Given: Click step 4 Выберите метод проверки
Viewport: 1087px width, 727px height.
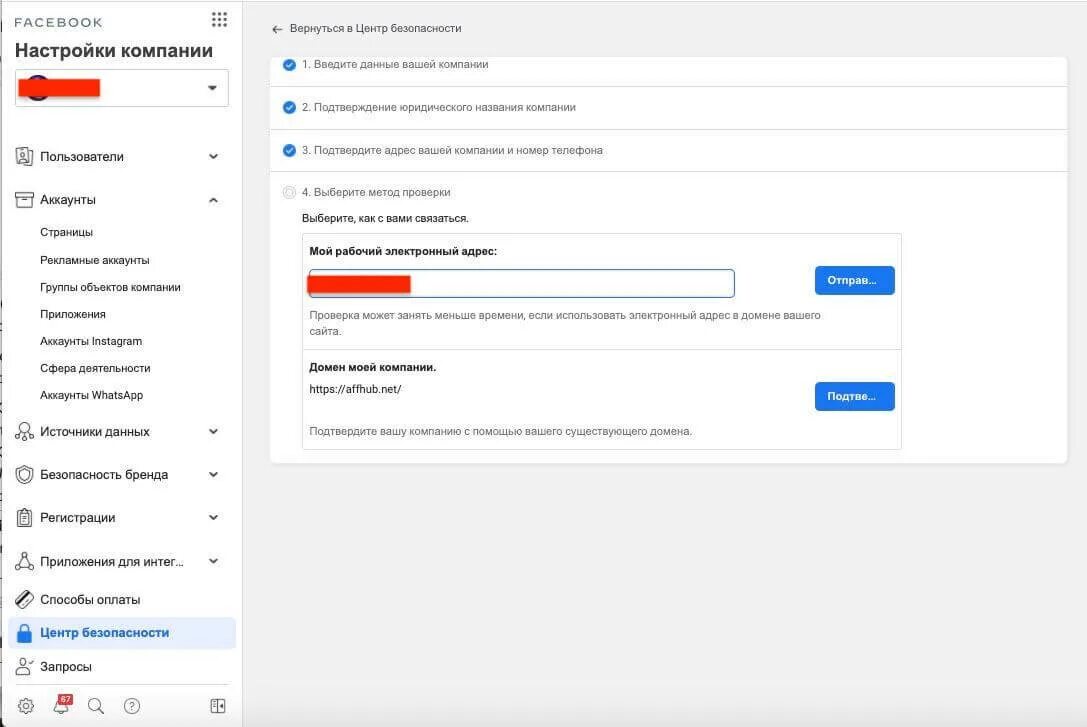Looking at the screenshot, I should [376, 193].
